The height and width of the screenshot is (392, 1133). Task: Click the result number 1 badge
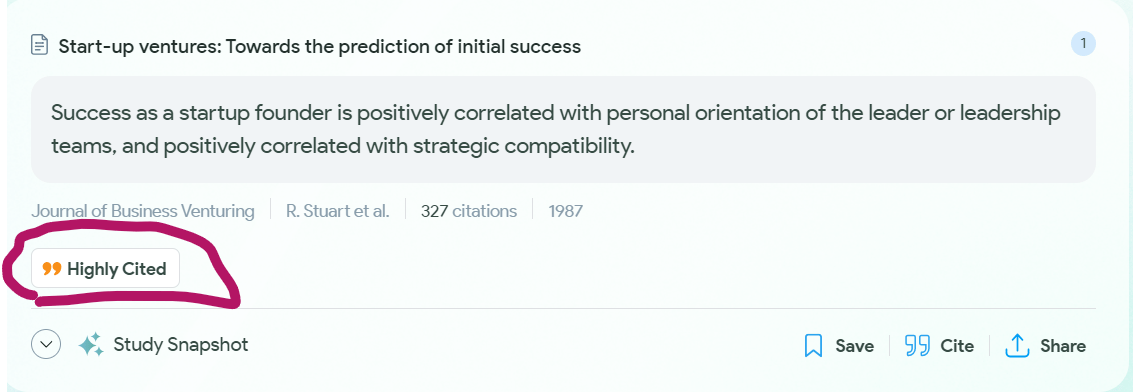[x=1083, y=44]
